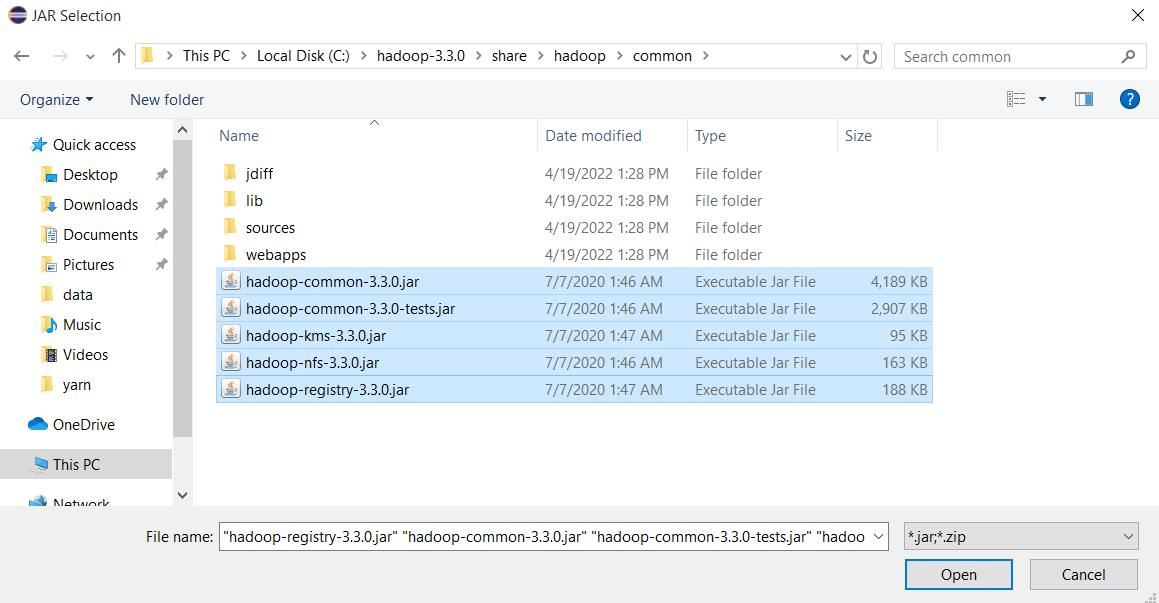Toggle the preview pane icon

click(x=1083, y=99)
